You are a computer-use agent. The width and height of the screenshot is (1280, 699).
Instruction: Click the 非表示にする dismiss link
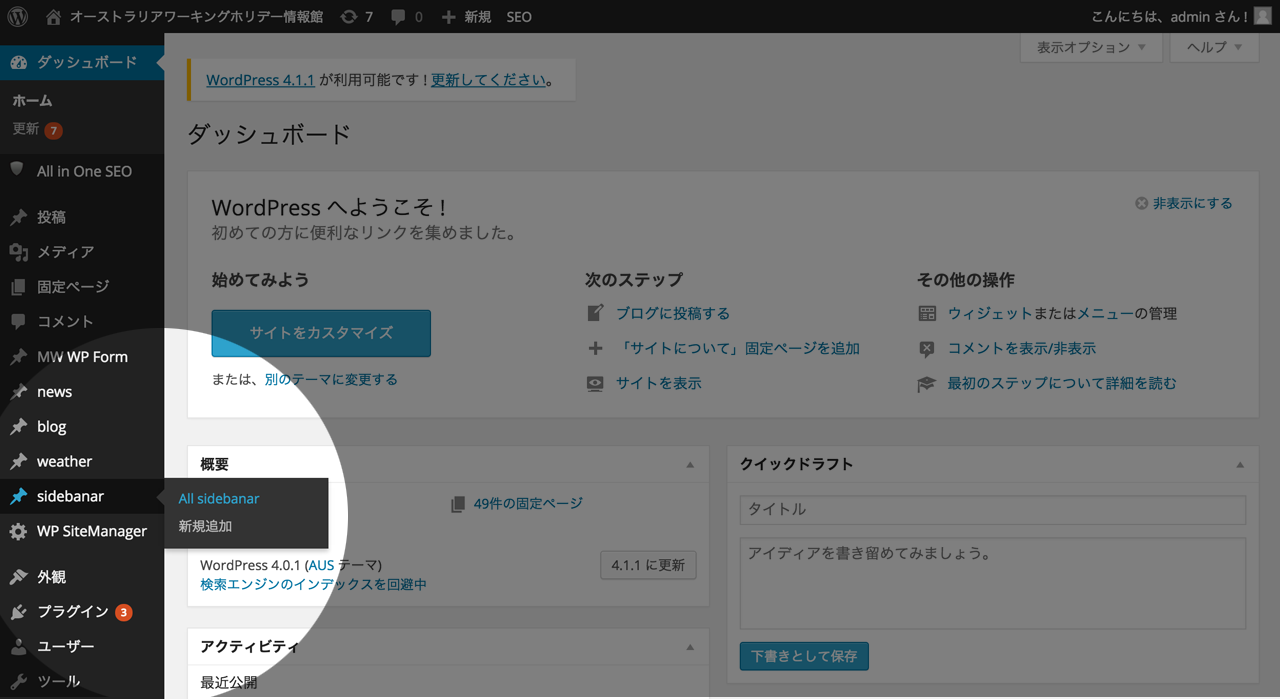[1192, 203]
